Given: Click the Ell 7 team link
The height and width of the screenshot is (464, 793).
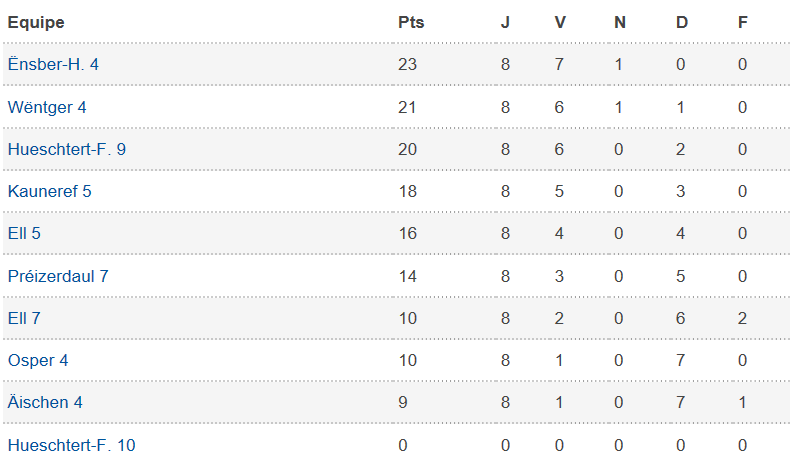Looking at the screenshot, I should [x=24, y=318].
